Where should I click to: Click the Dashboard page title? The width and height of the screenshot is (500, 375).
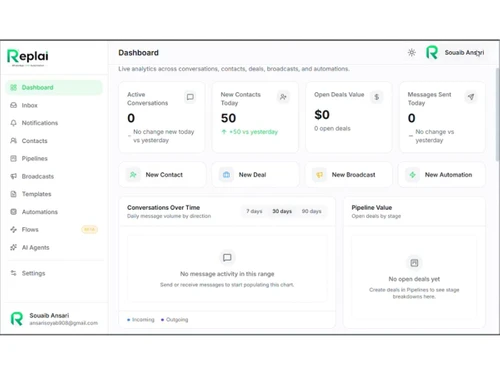[138, 53]
